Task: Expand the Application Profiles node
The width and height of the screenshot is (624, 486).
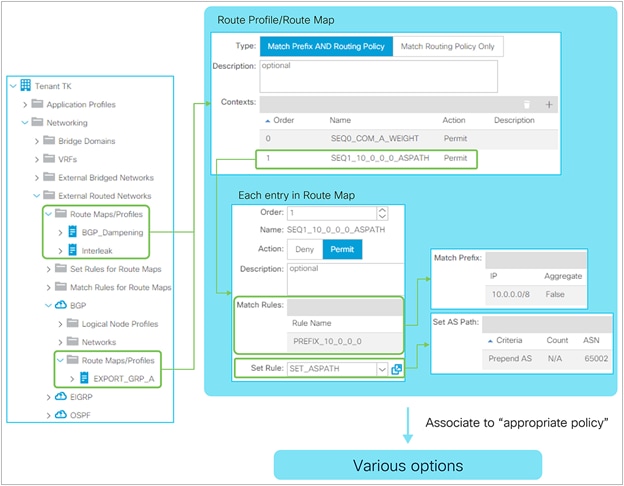Action: point(25,105)
